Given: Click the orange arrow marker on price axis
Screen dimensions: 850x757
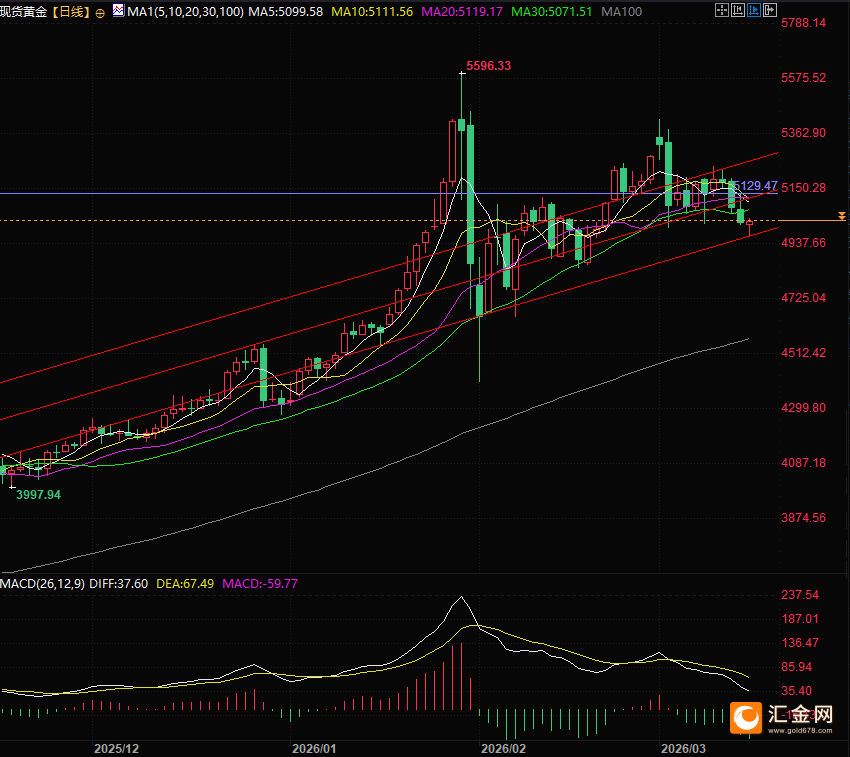Looking at the screenshot, I should [x=841, y=216].
